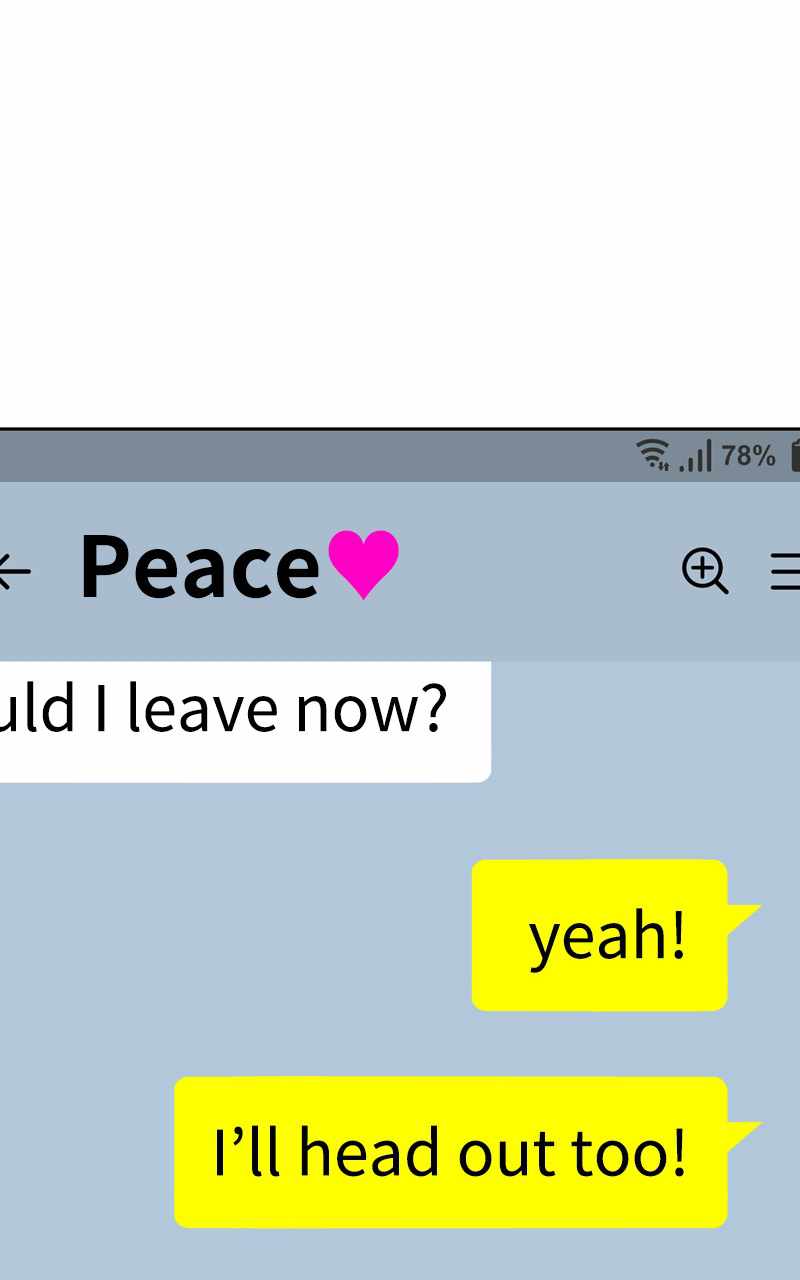Click the 78% battery percentage text

tap(748, 456)
